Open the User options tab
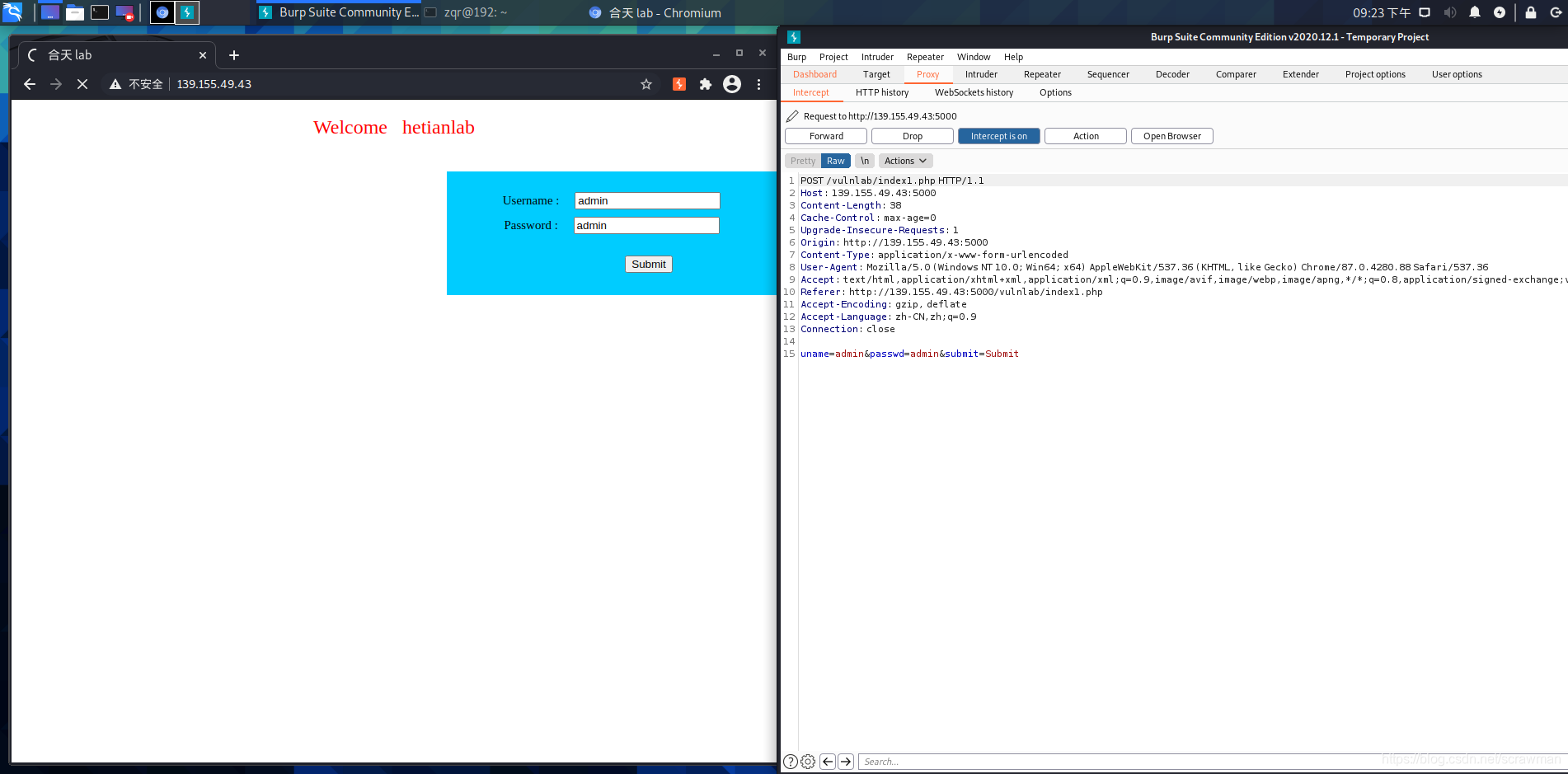 (1457, 74)
